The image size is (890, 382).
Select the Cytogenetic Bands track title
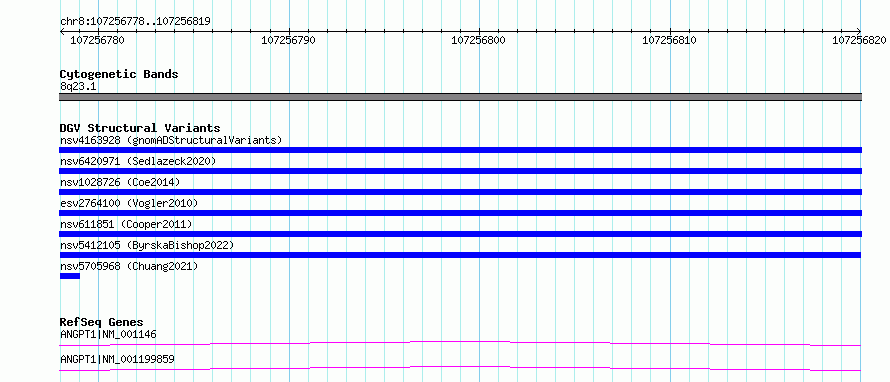pyautogui.click(x=119, y=74)
